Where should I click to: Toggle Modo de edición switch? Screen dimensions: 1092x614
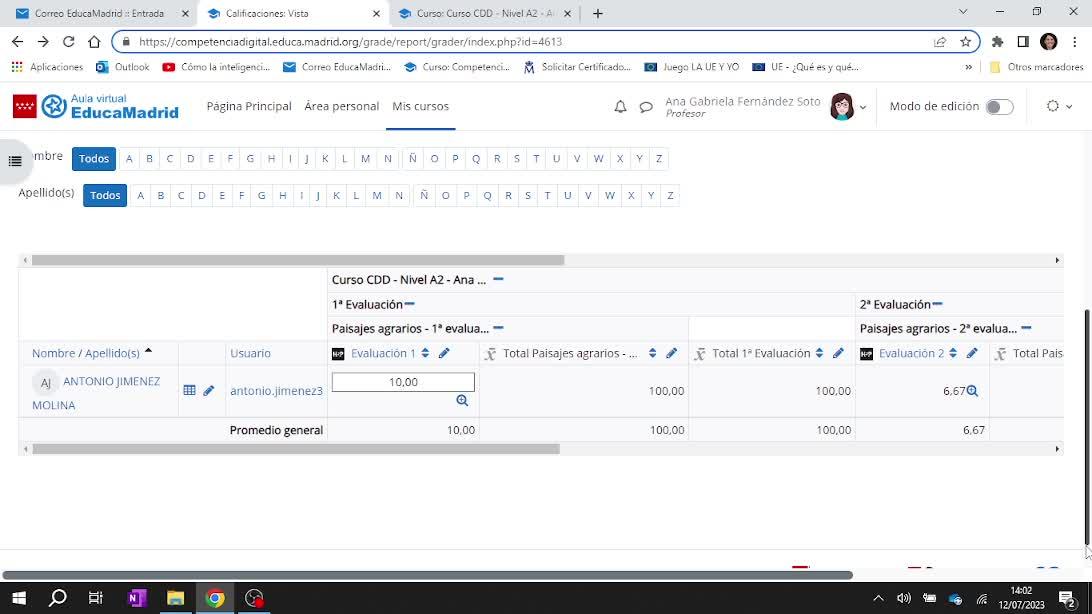tap(999, 107)
